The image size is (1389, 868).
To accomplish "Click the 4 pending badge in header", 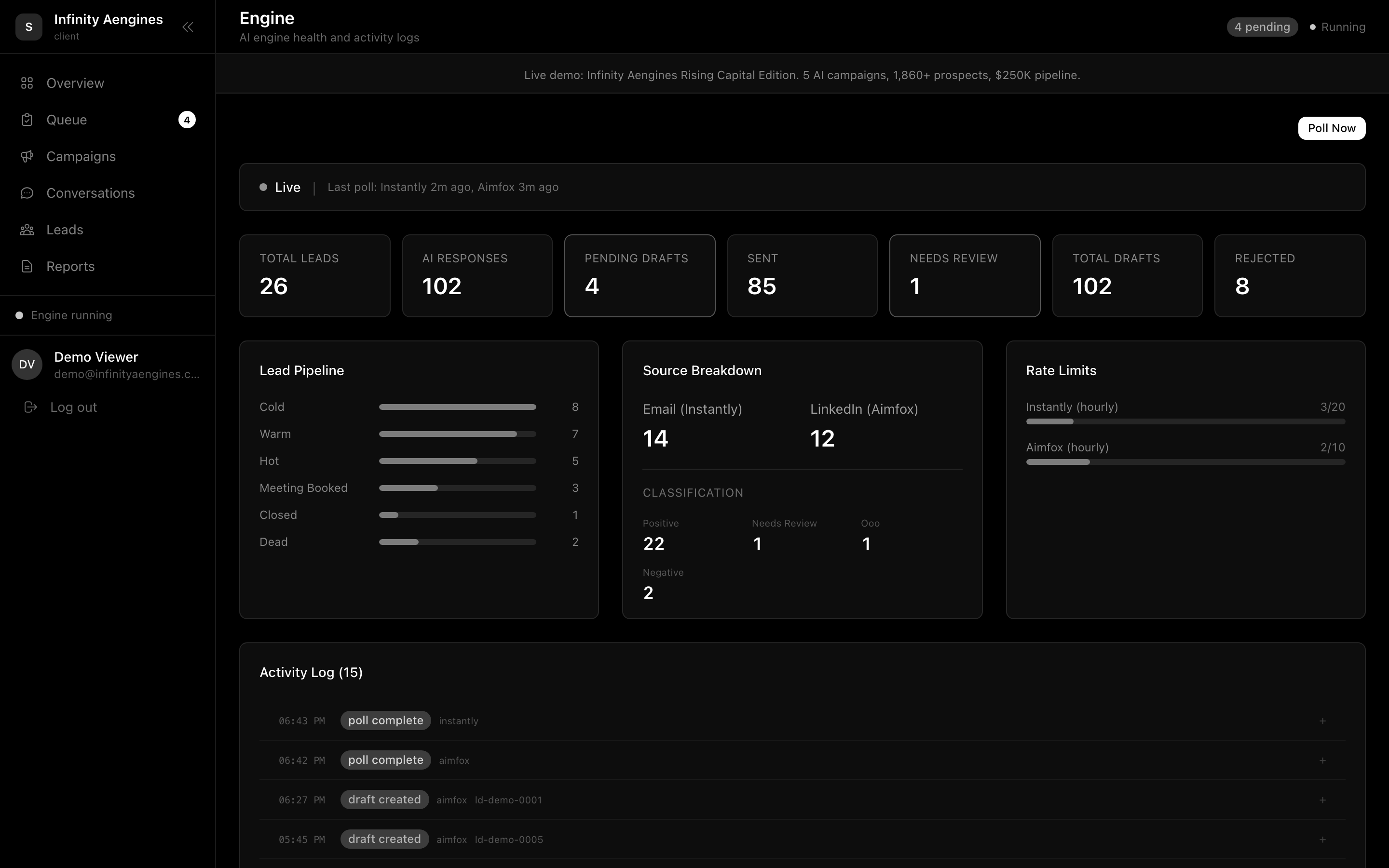I will (1262, 27).
